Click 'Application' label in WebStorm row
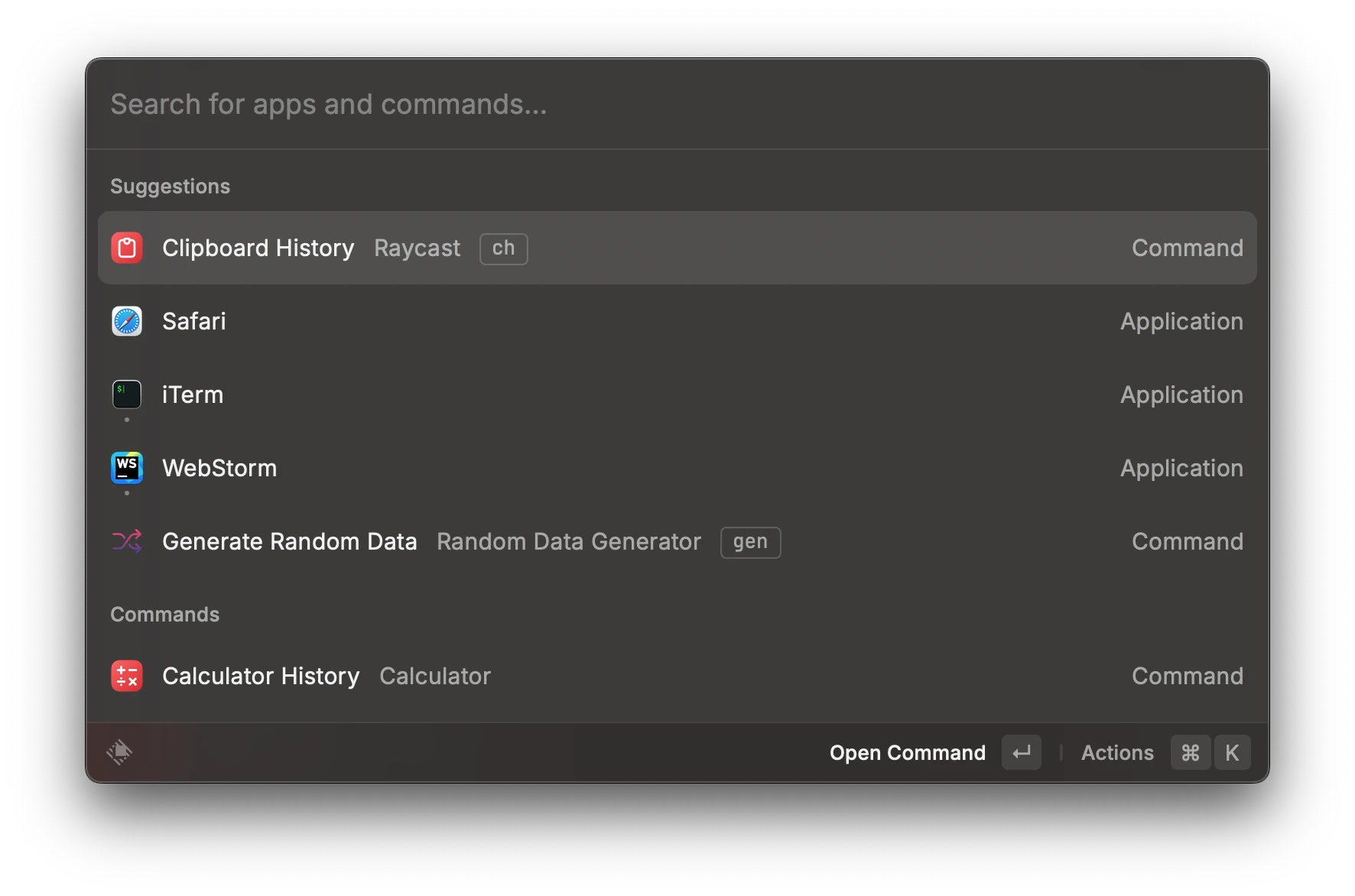1355x896 pixels. click(1182, 468)
